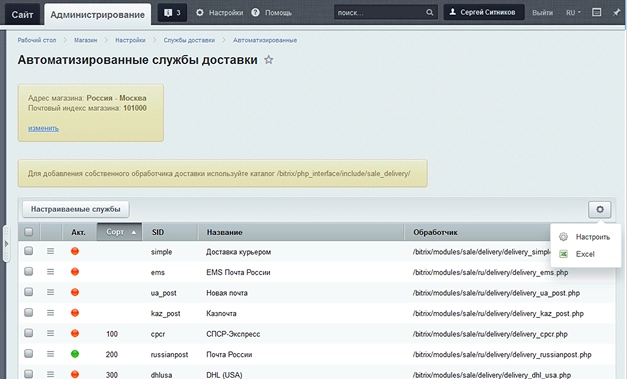Pin the admin panel with pin icon

[617, 12]
